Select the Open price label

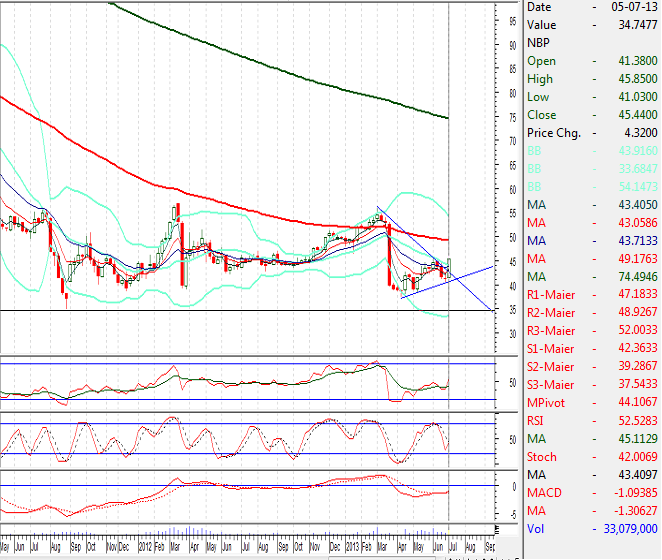pos(541,61)
